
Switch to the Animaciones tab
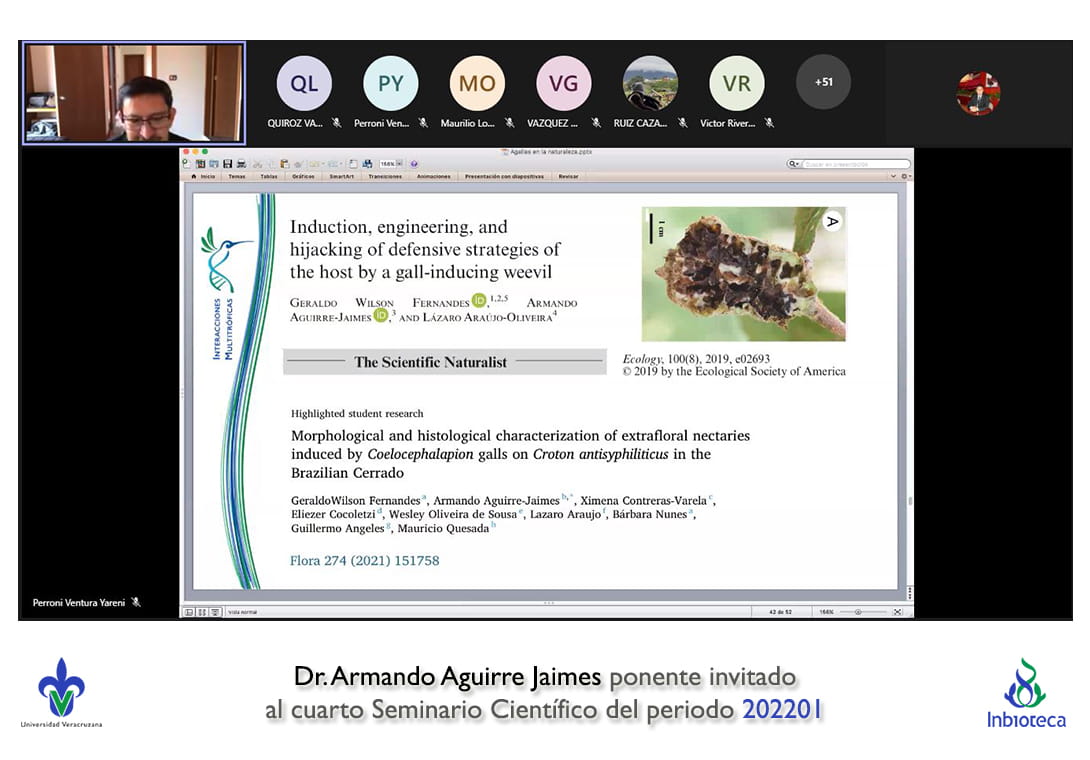coord(434,176)
